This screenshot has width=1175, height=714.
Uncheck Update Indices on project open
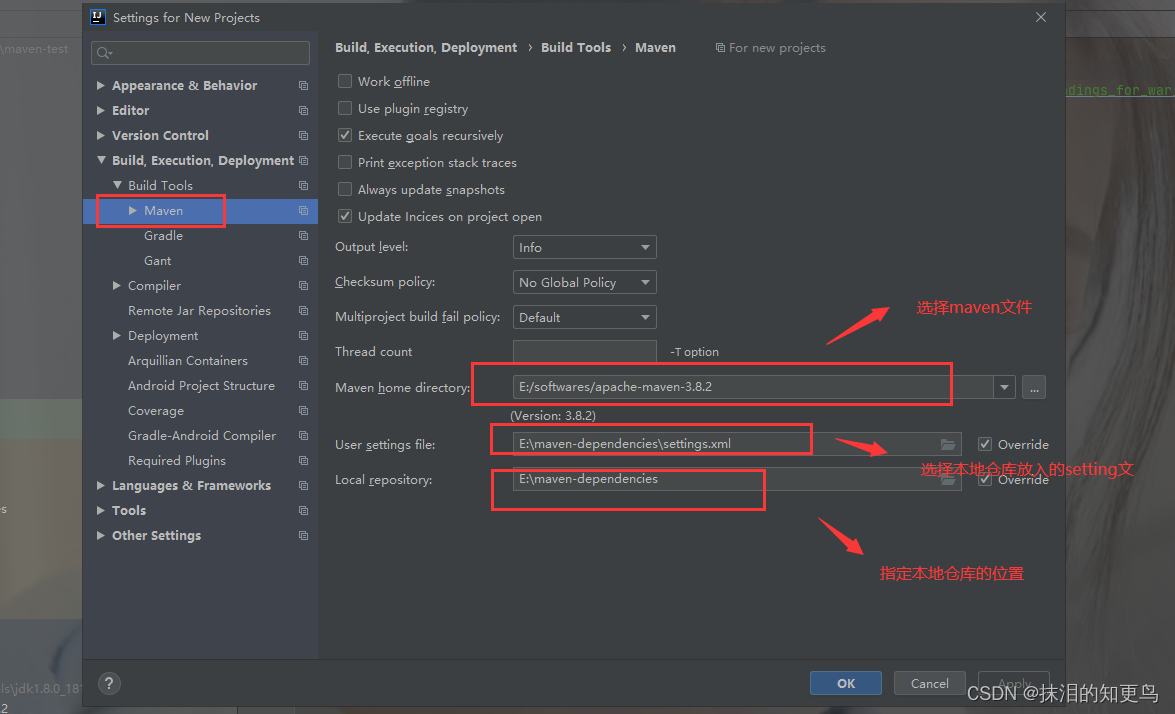(x=345, y=216)
